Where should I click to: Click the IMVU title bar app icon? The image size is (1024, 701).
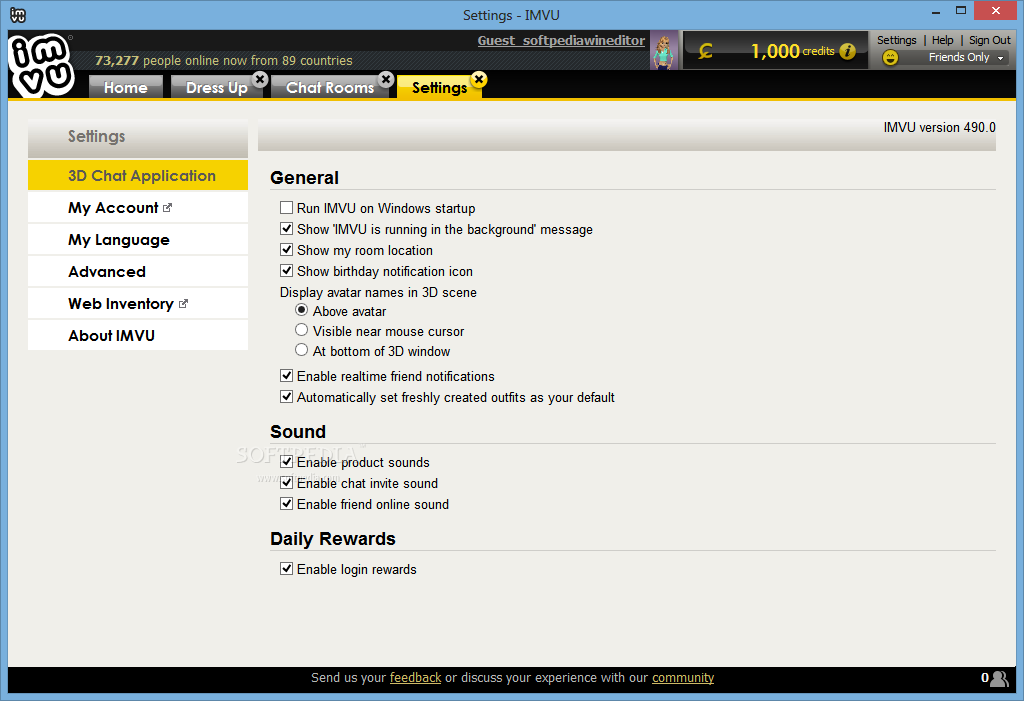coord(18,15)
